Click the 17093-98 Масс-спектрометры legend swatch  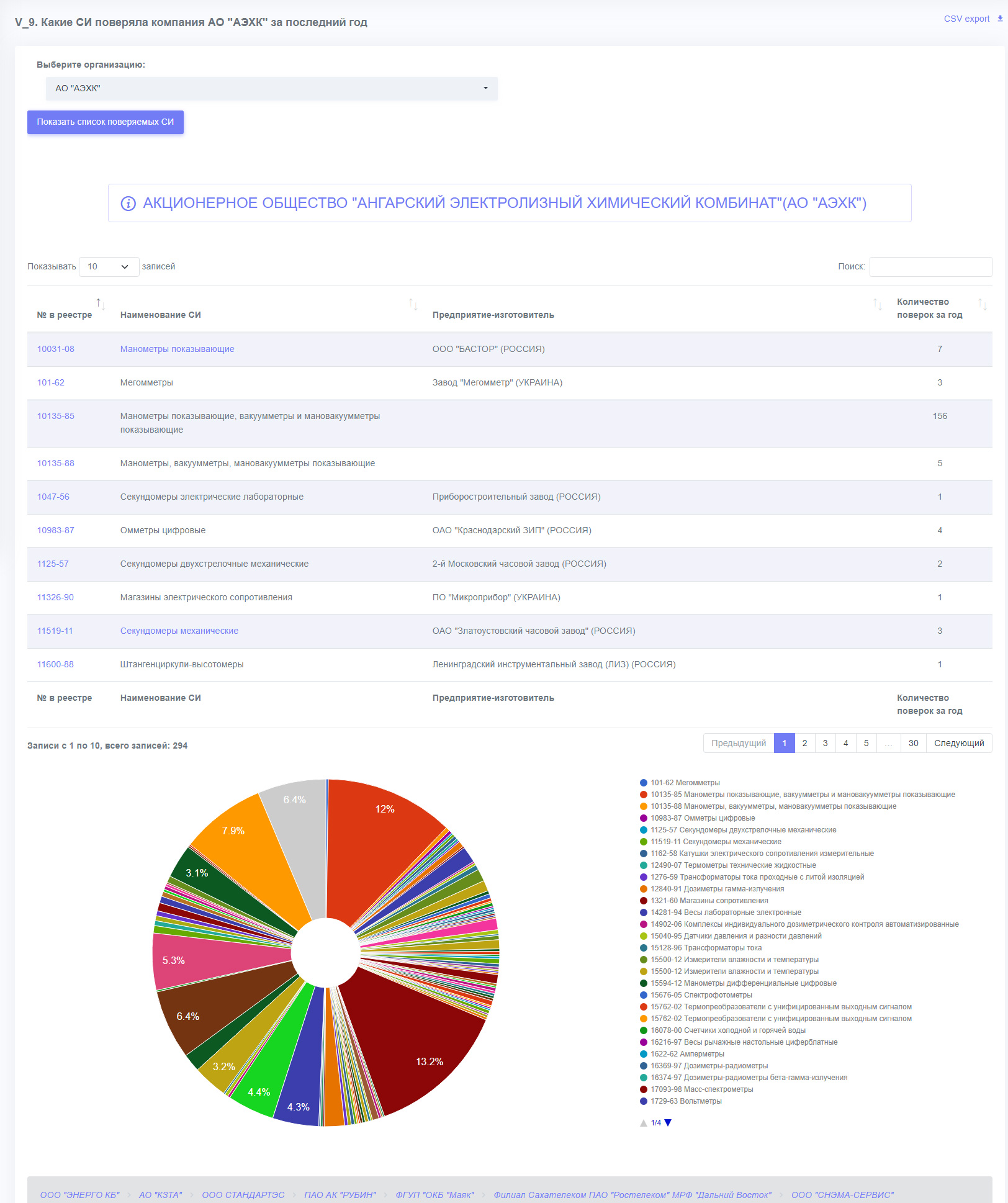click(x=644, y=1089)
